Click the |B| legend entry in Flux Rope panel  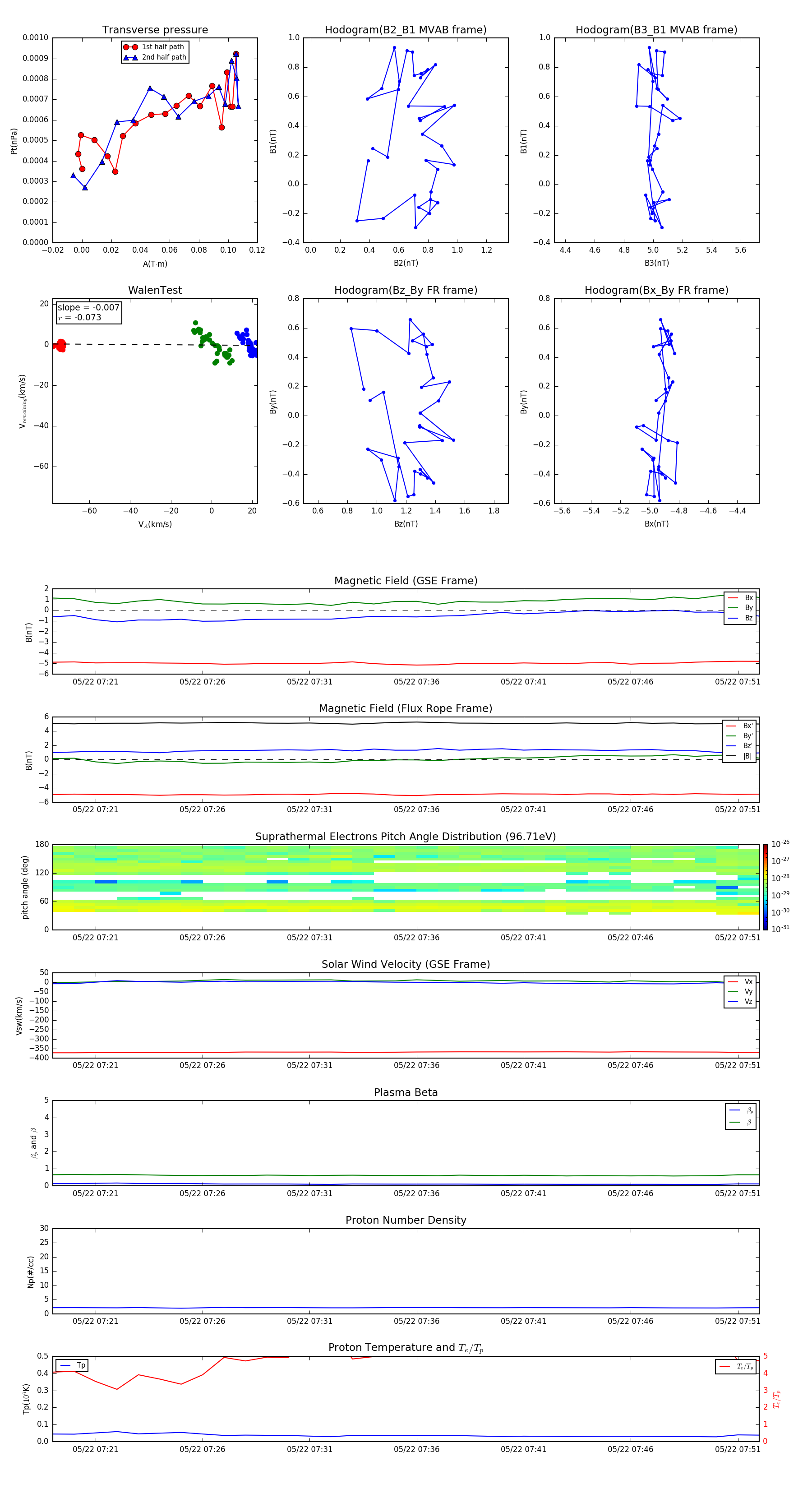click(740, 756)
